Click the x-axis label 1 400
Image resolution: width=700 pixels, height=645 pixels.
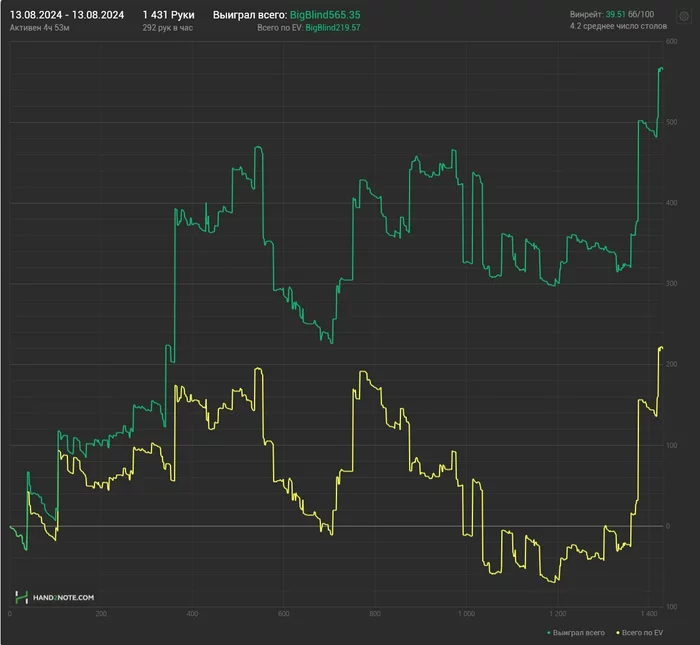(x=649, y=614)
